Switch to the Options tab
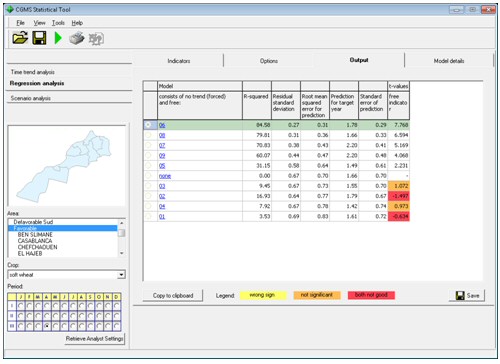The image size is (500, 364). [x=269, y=61]
